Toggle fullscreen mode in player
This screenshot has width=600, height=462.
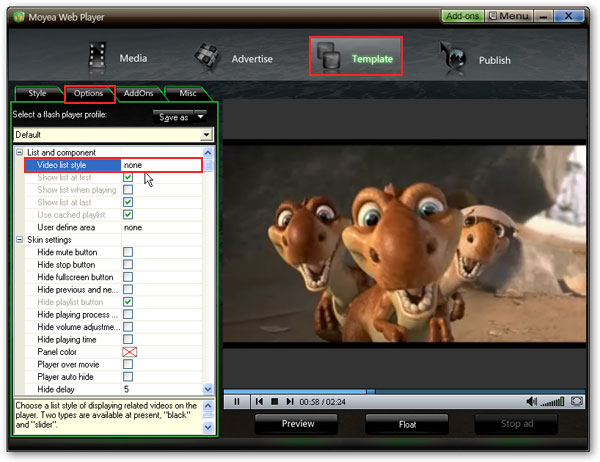click(x=576, y=401)
